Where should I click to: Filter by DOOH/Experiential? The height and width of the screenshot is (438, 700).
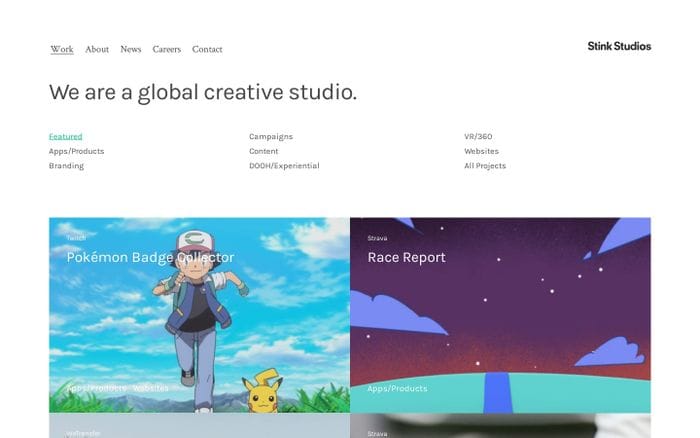(284, 166)
